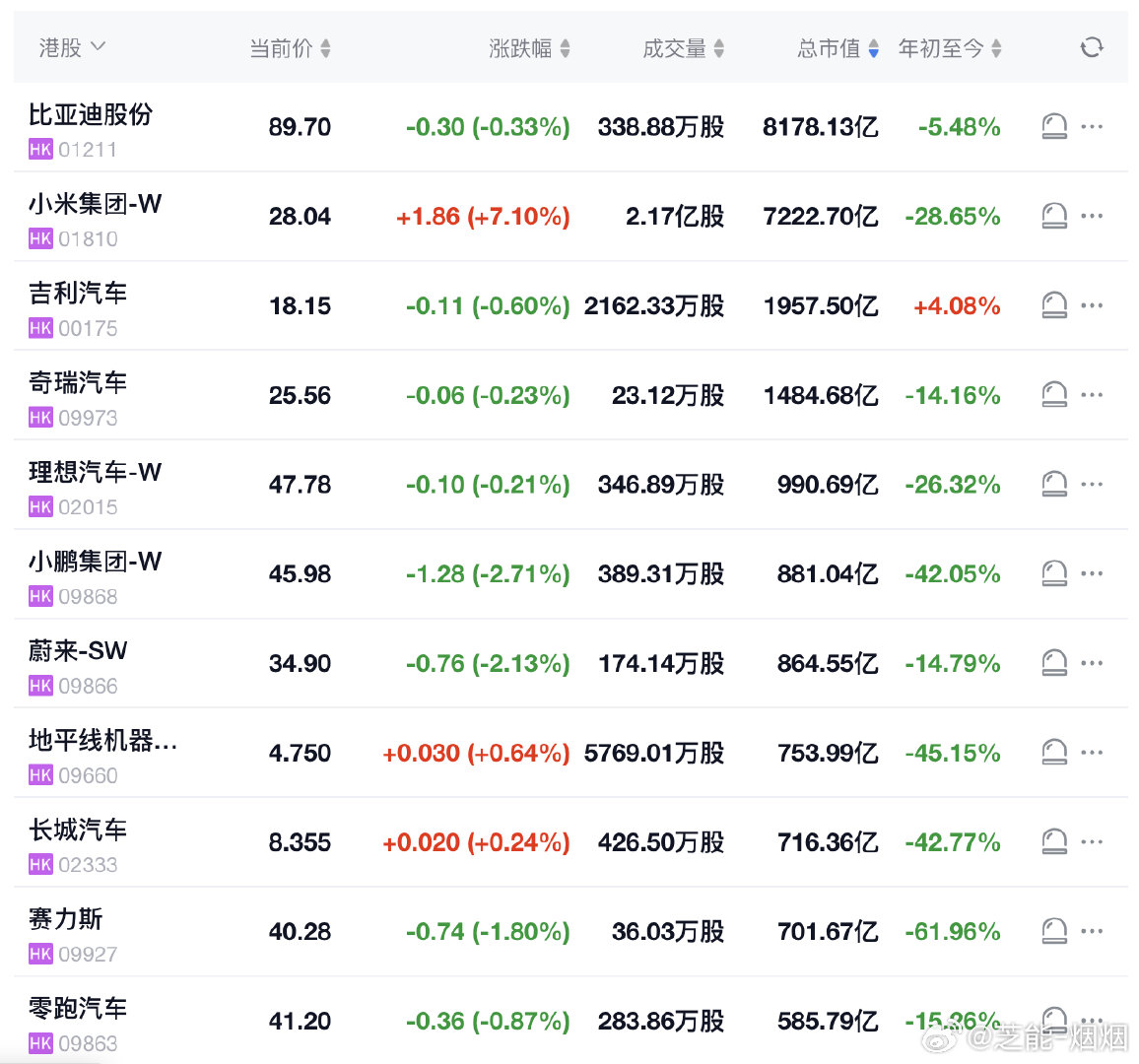Screen dimensions: 1139x1064
Task: Set alert bell for 蔚来-SW
Action: pyautogui.click(x=1054, y=663)
